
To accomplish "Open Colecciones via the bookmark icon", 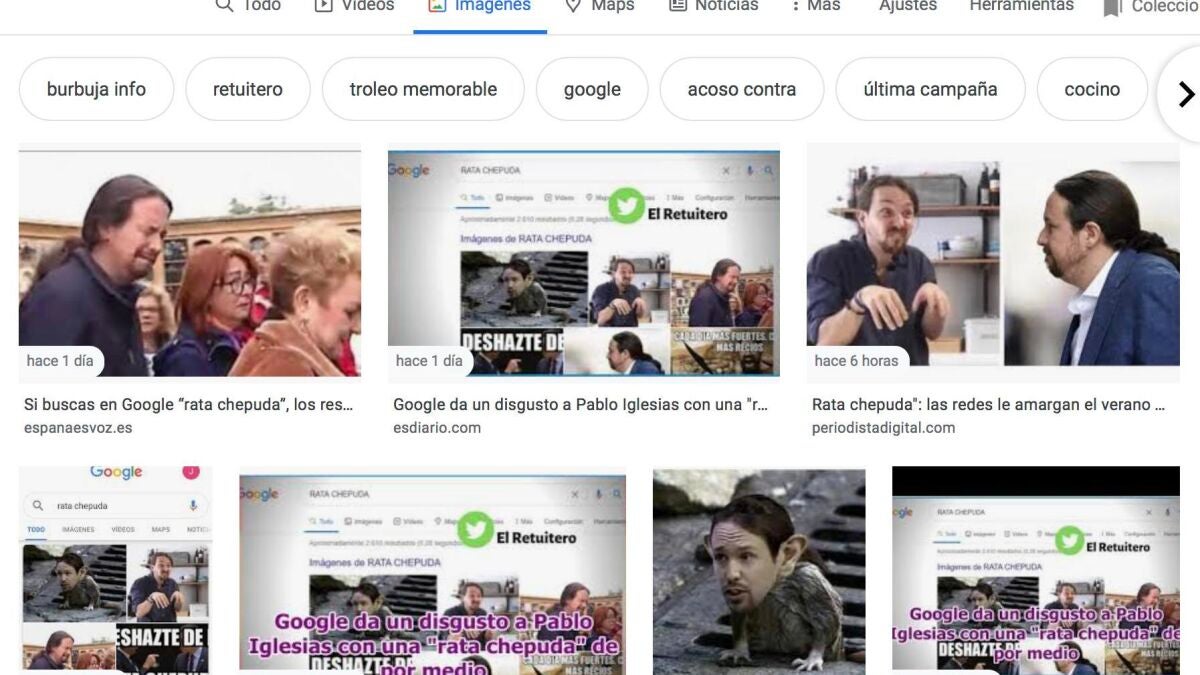I will [x=1112, y=8].
